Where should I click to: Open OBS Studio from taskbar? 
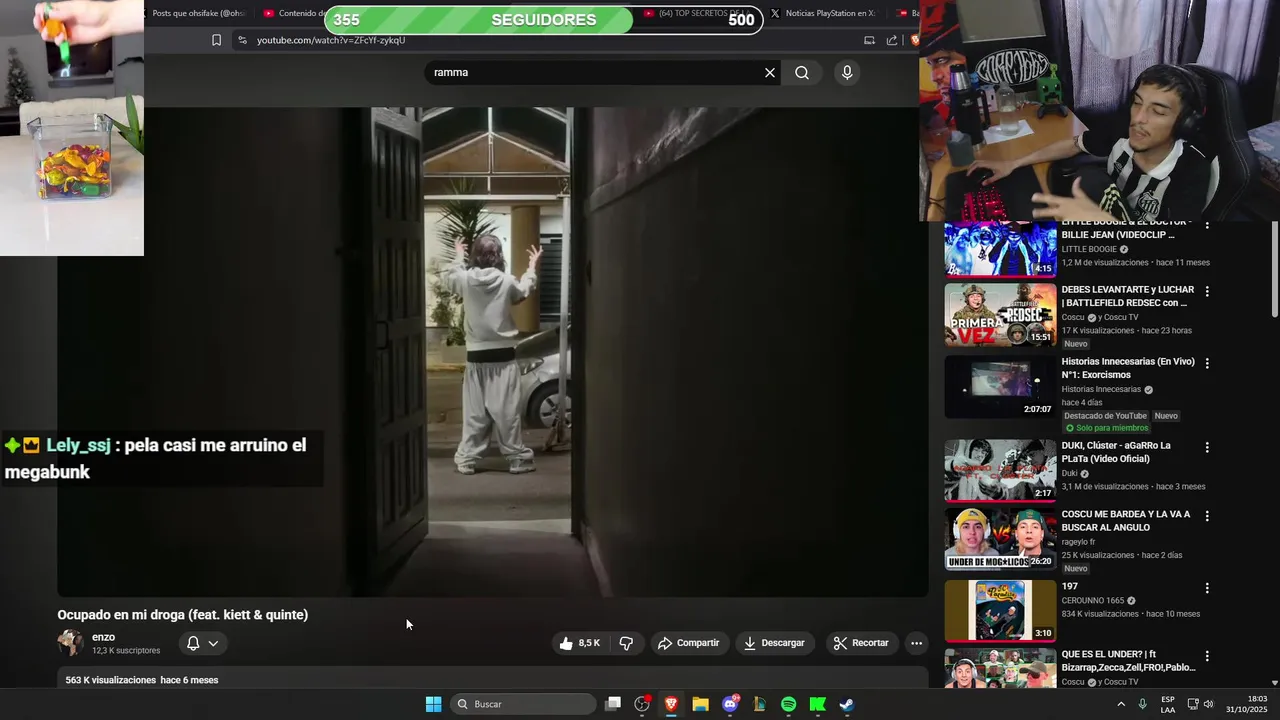(x=642, y=704)
